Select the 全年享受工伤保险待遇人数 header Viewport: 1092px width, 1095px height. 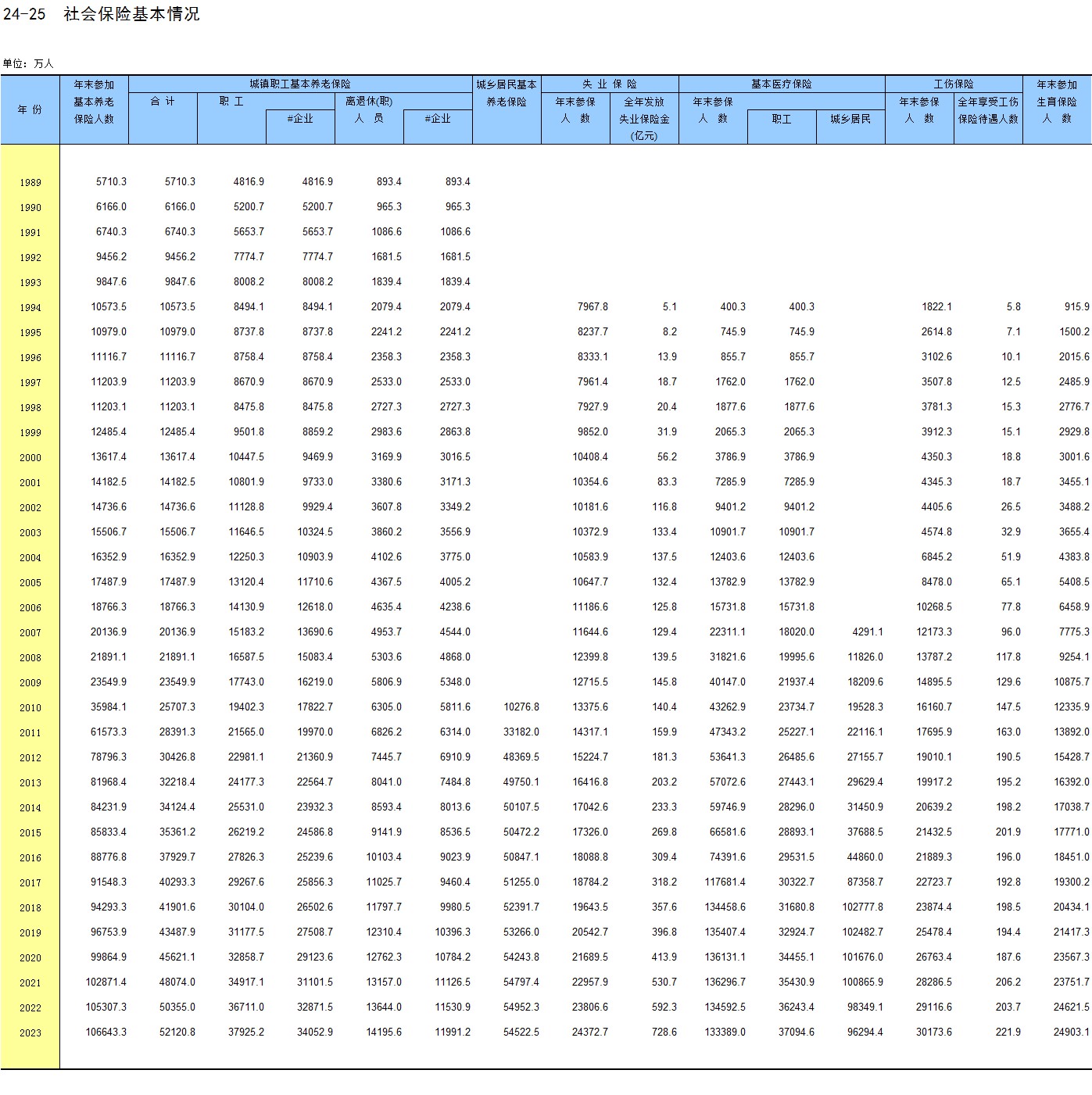click(988, 110)
